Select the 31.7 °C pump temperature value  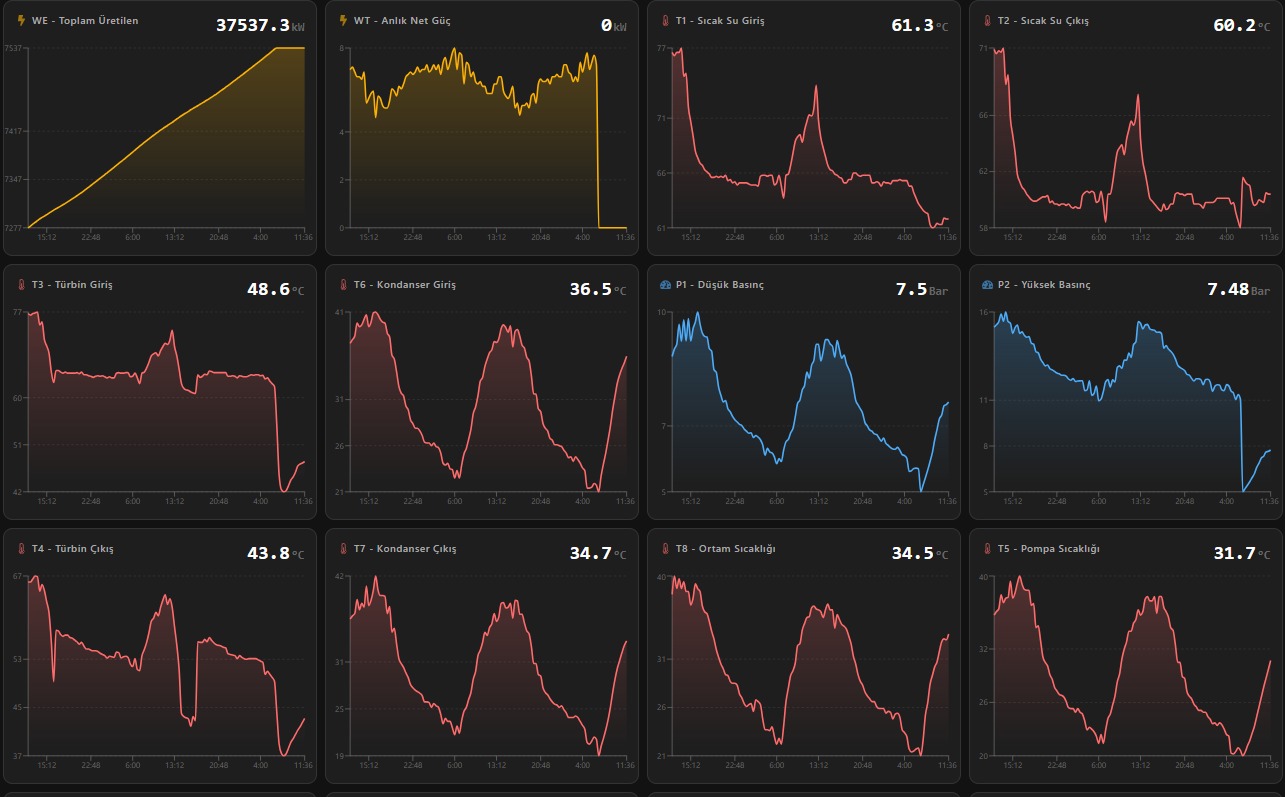coord(1242,553)
